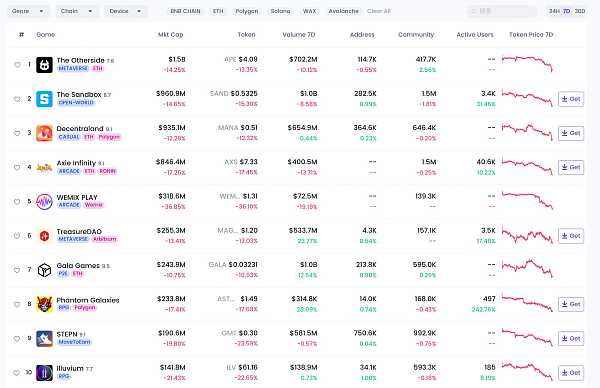Screen dimensions: 600x388
Task: Open the WEMIX PLAY logo icon
Action: [44, 202]
